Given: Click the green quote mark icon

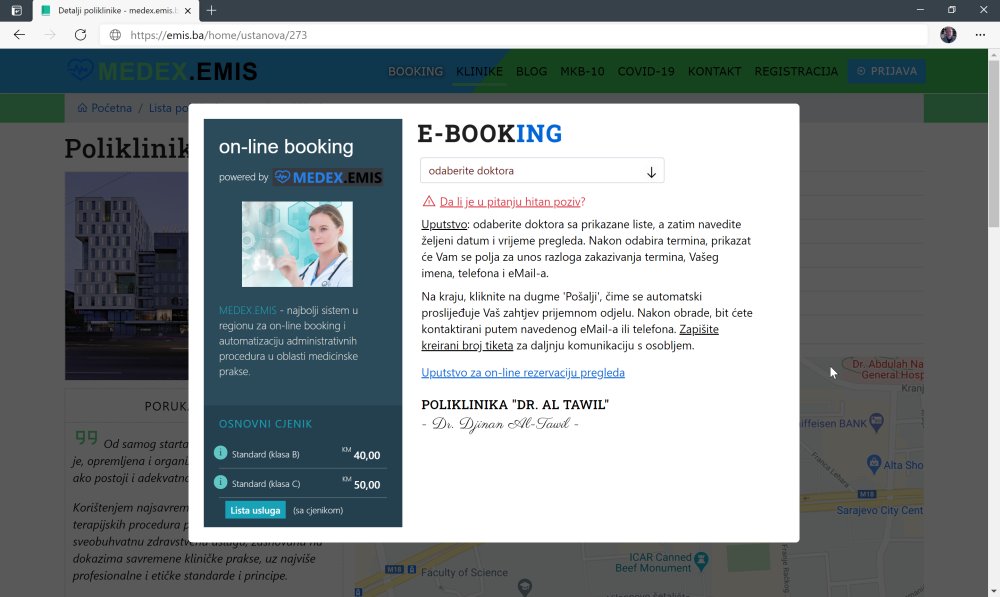Looking at the screenshot, I should (86, 437).
